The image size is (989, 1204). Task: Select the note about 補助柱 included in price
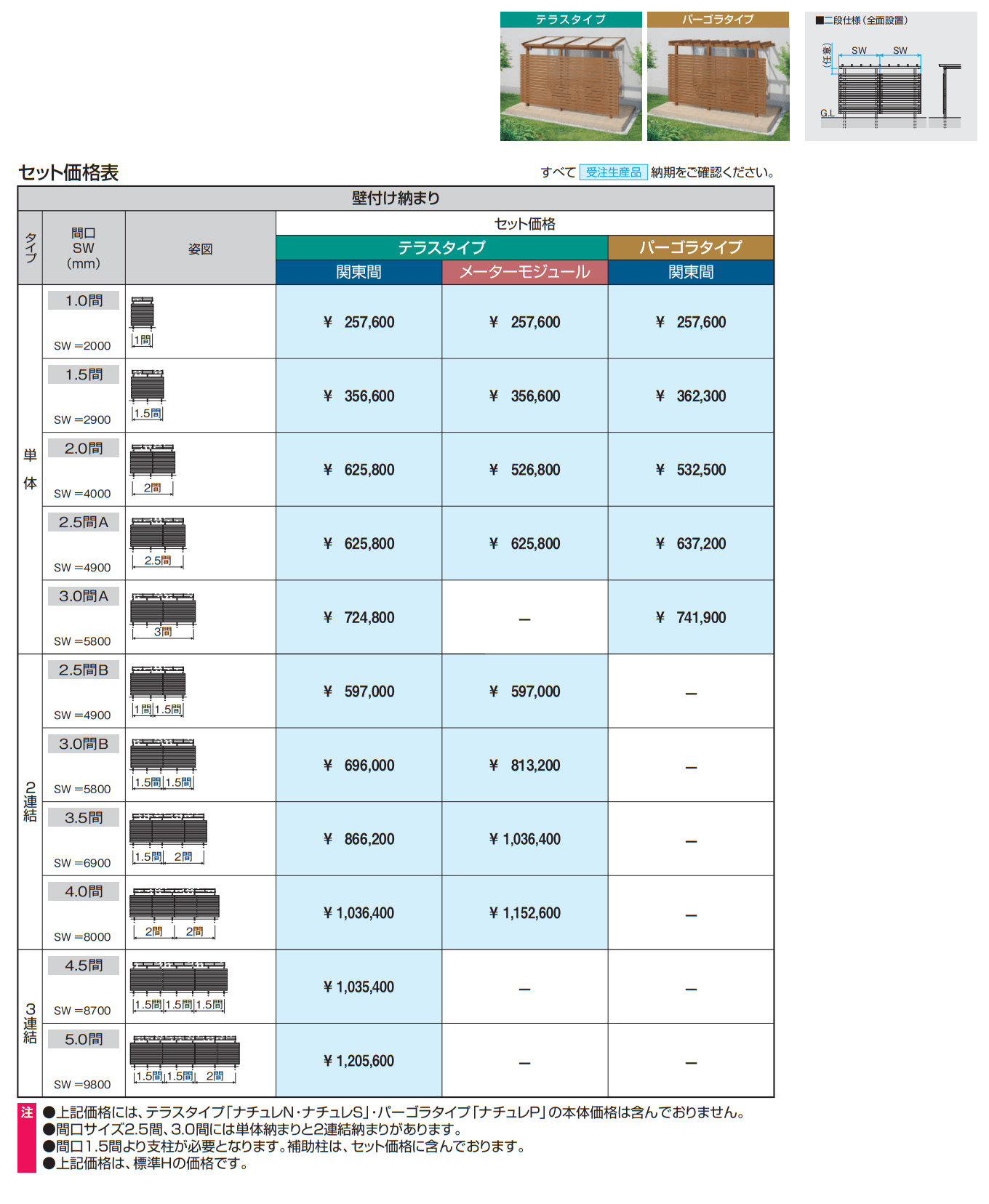click(284, 1147)
